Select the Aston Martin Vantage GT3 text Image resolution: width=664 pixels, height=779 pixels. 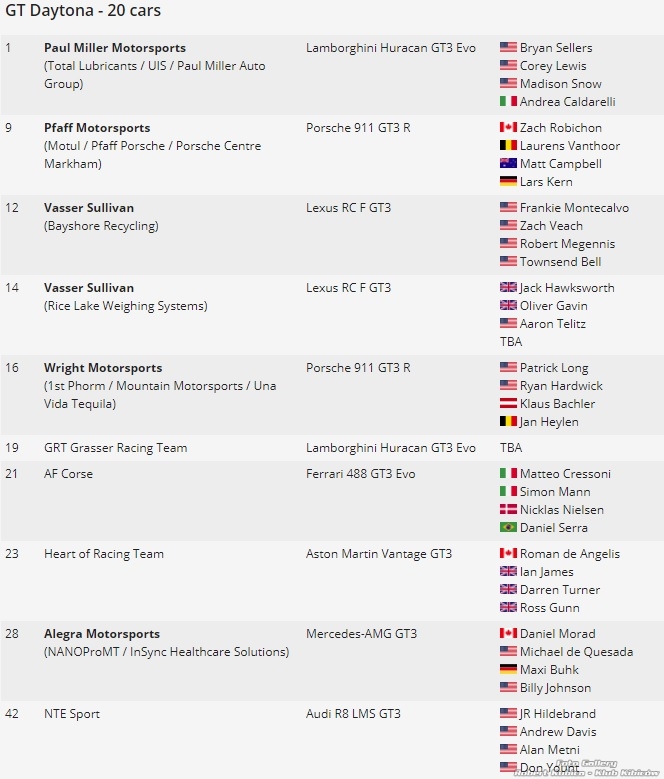click(x=378, y=554)
